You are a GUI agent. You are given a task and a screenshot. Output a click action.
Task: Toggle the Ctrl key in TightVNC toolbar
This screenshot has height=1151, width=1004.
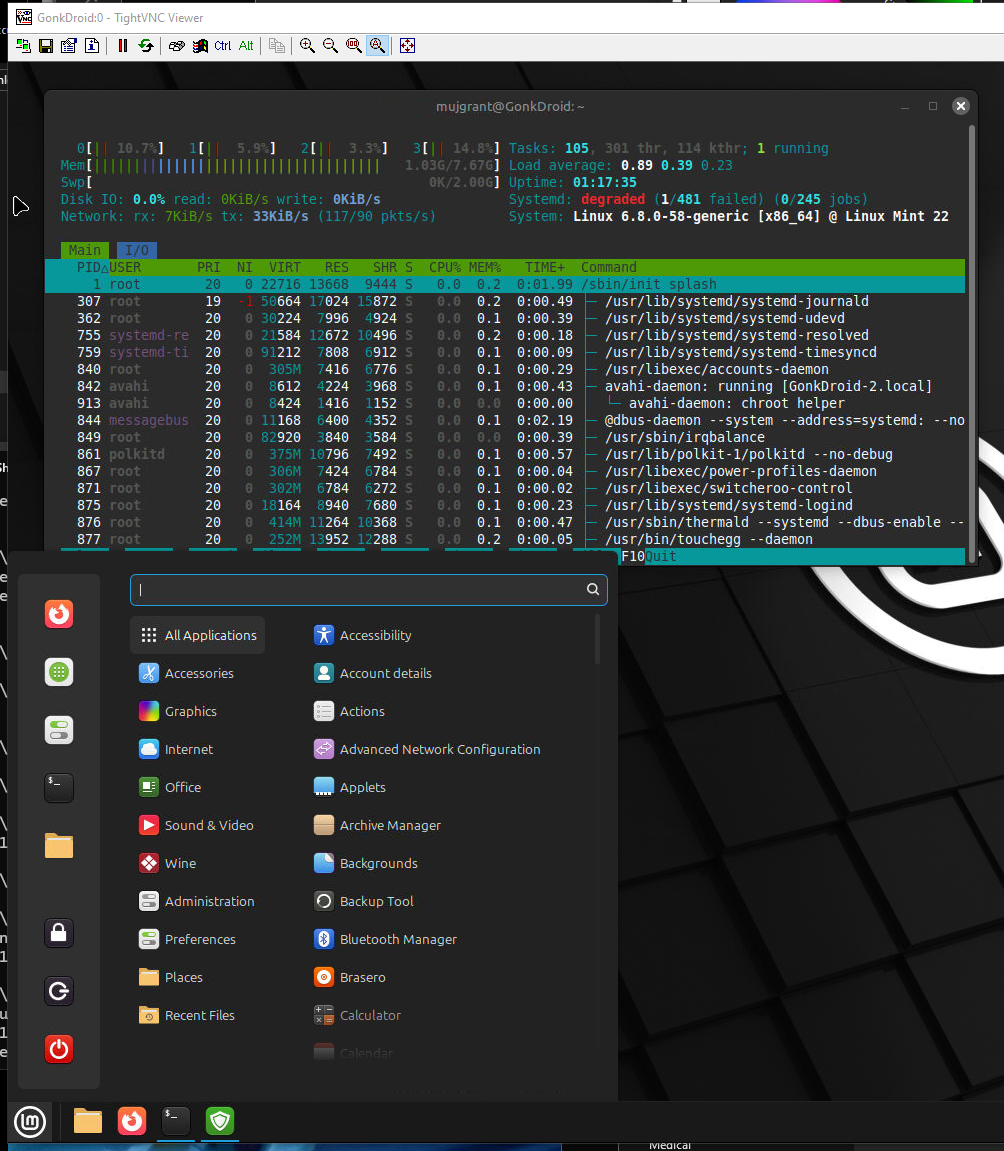pos(222,46)
